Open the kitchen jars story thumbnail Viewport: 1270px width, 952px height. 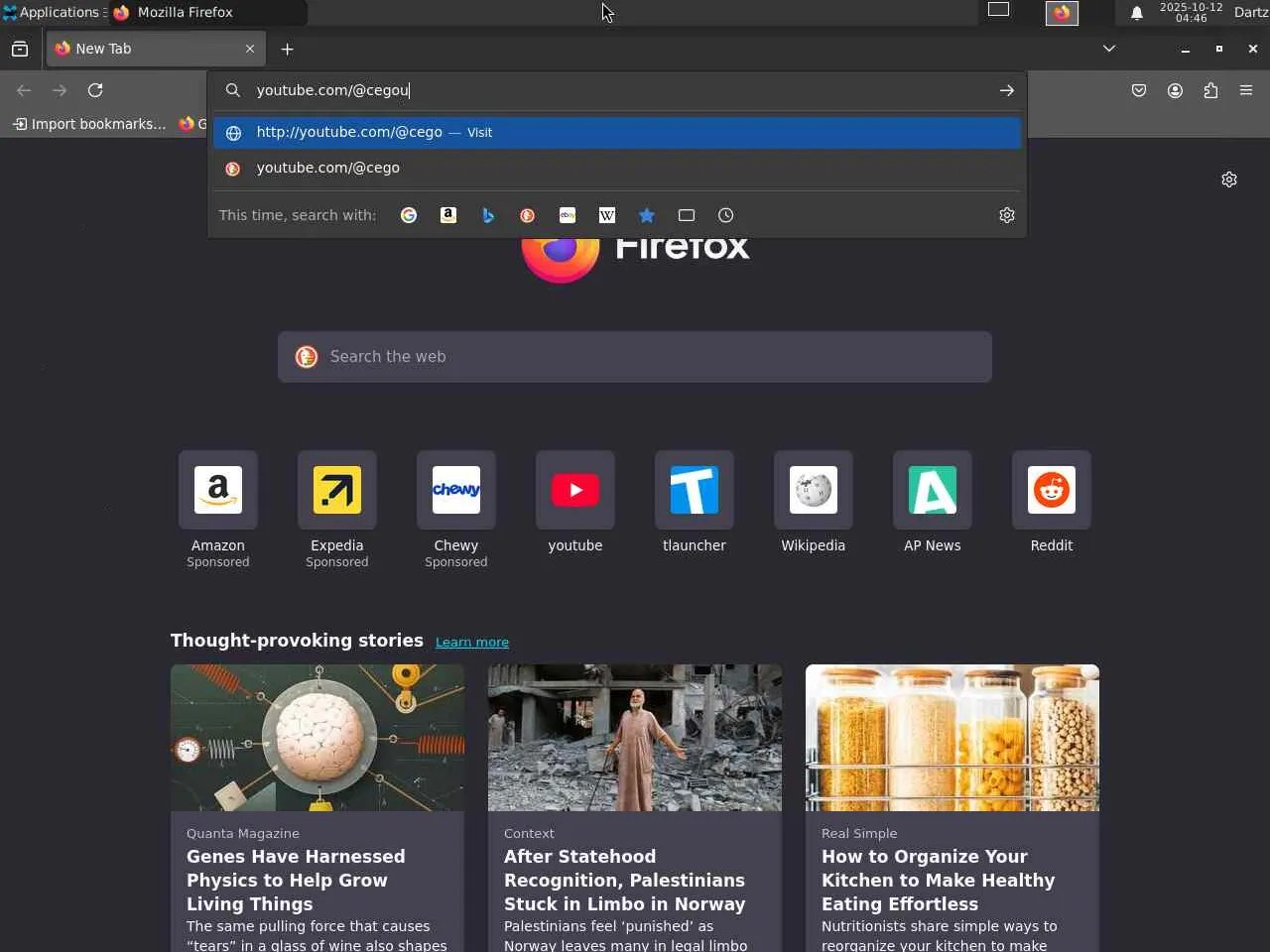click(952, 738)
